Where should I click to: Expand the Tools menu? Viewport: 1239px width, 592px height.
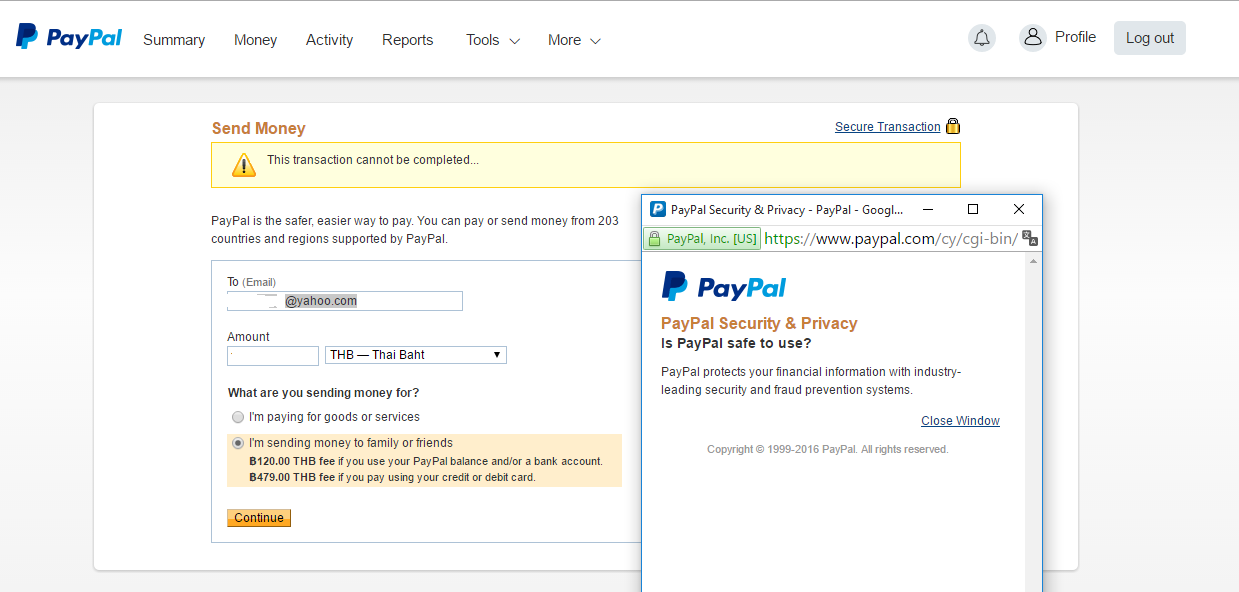(x=493, y=40)
